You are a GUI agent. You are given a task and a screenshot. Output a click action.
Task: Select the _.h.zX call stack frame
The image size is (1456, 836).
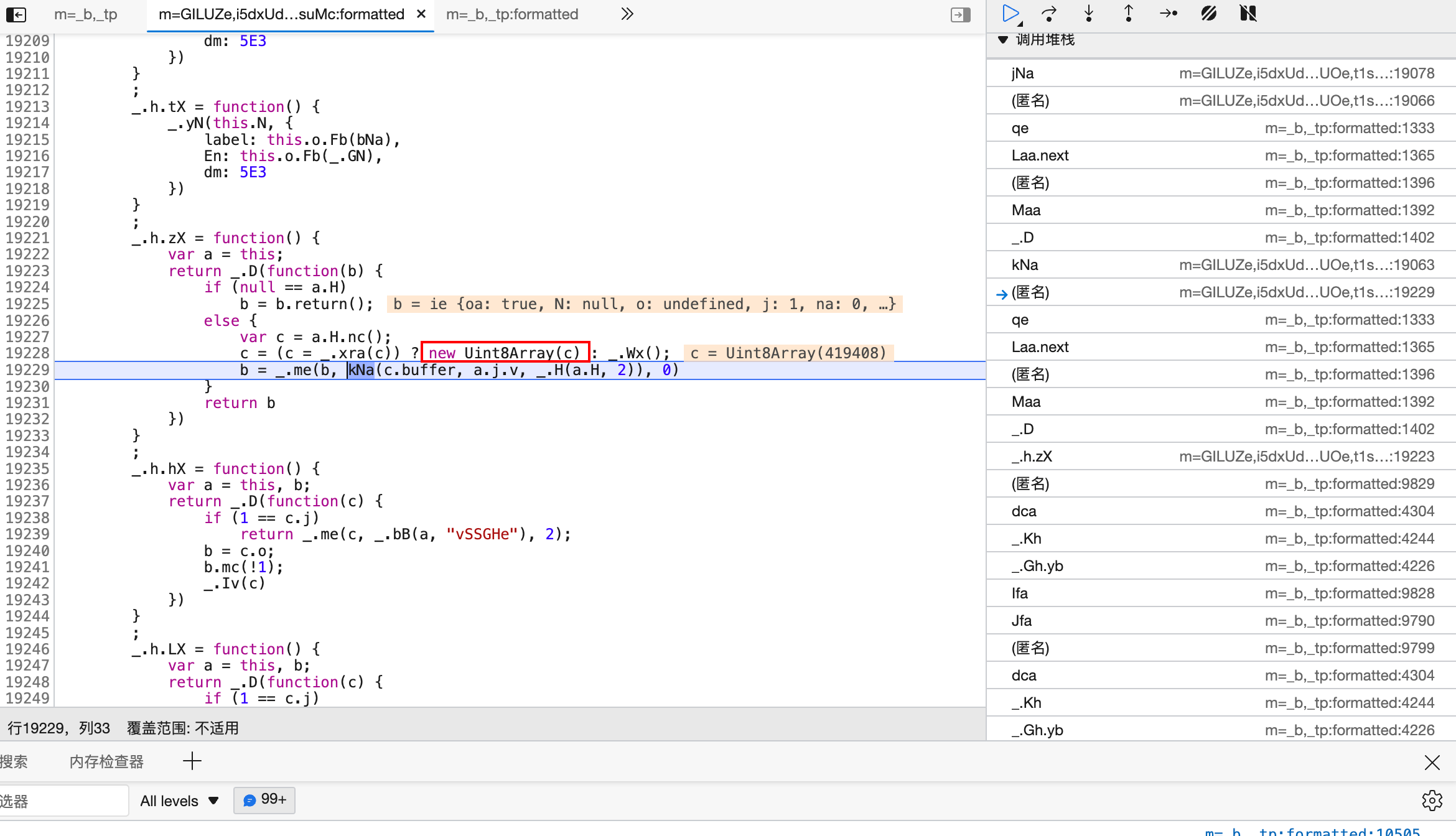1221,457
